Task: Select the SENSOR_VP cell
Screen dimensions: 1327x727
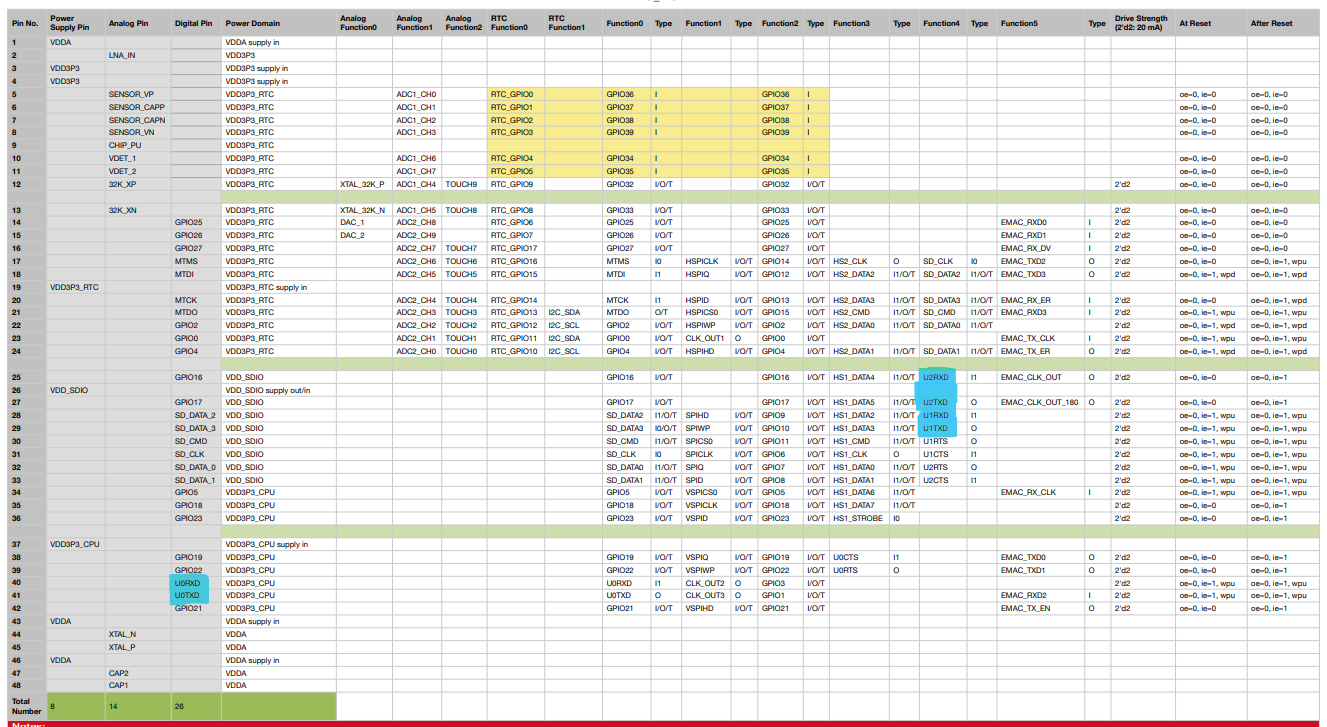Action: pyautogui.click(x=138, y=94)
